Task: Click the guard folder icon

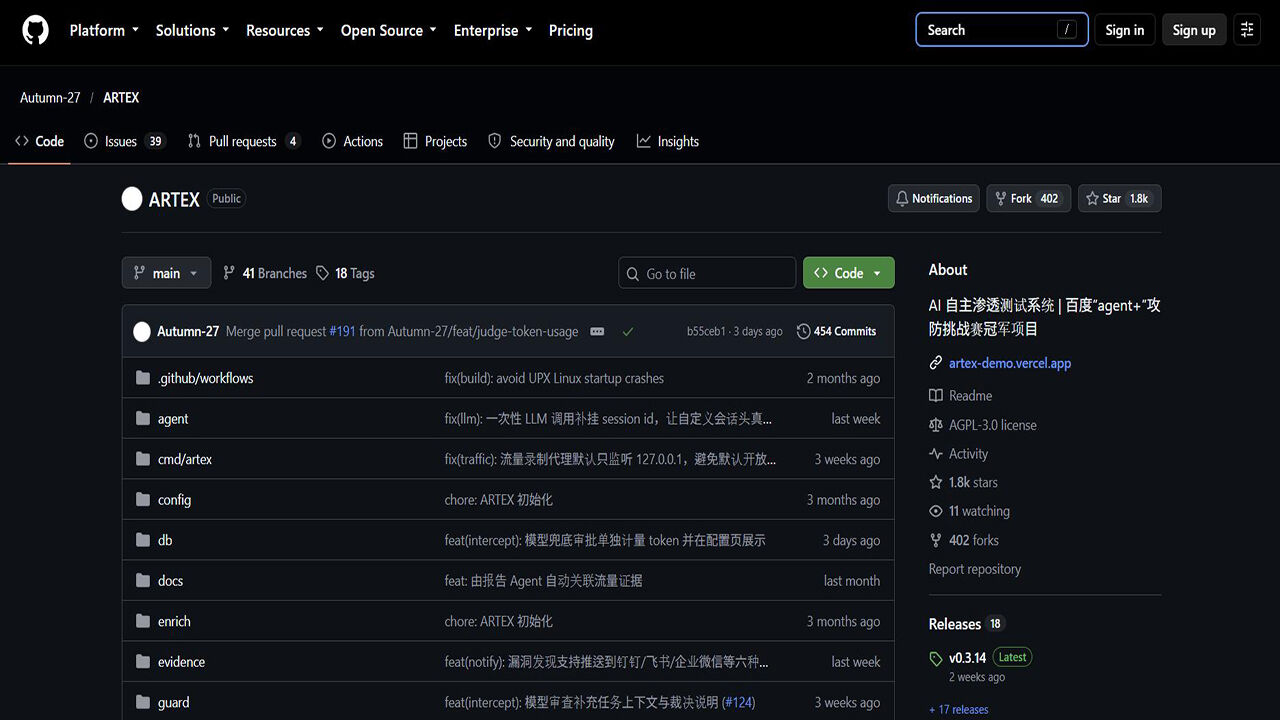Action: pos(143,702)
